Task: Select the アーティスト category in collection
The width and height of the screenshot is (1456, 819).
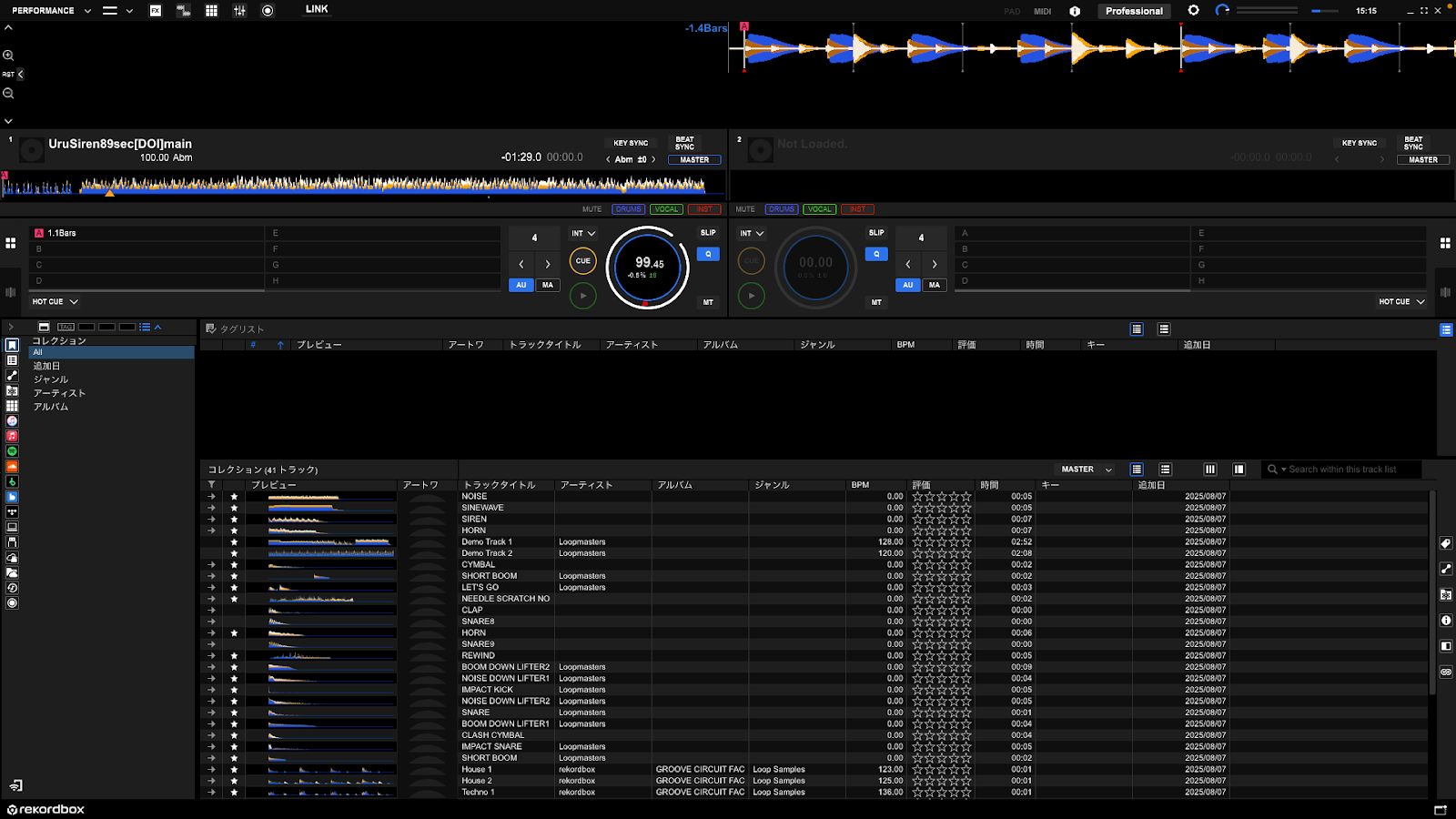Action: tap(59, 393)
